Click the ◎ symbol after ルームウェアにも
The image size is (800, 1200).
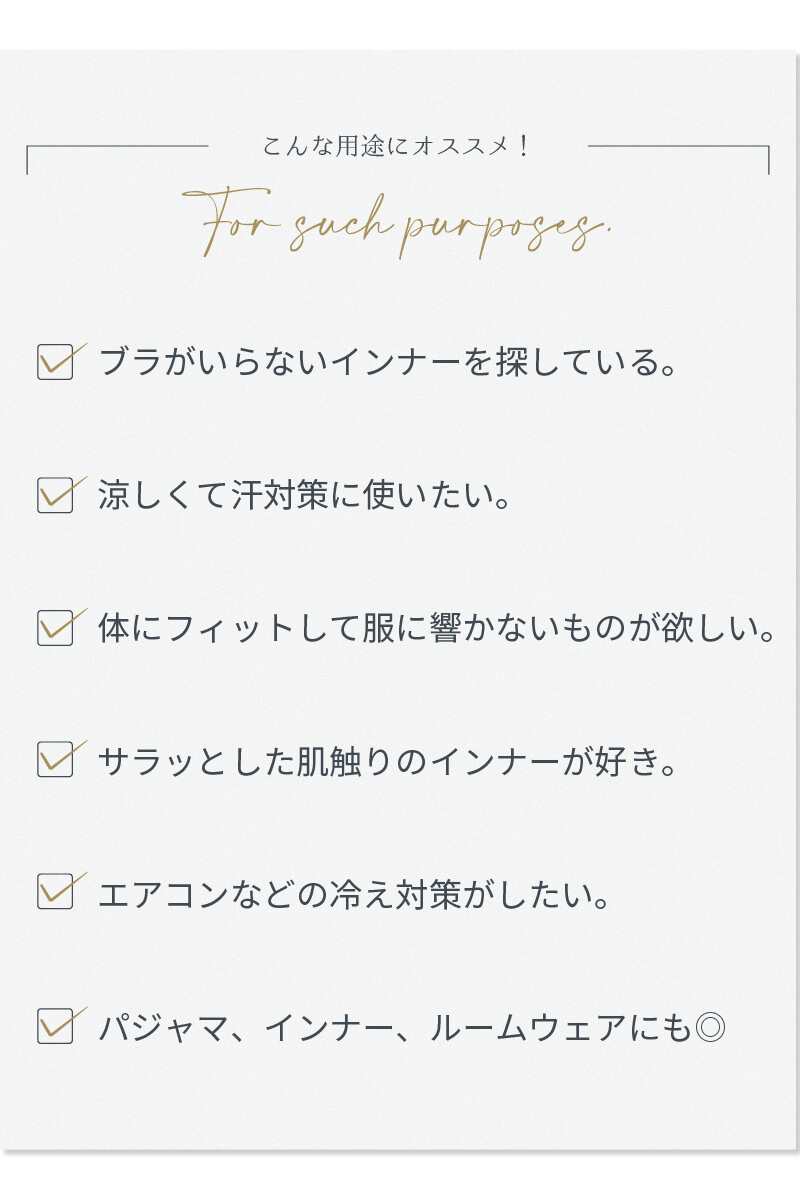[709, 1028]
